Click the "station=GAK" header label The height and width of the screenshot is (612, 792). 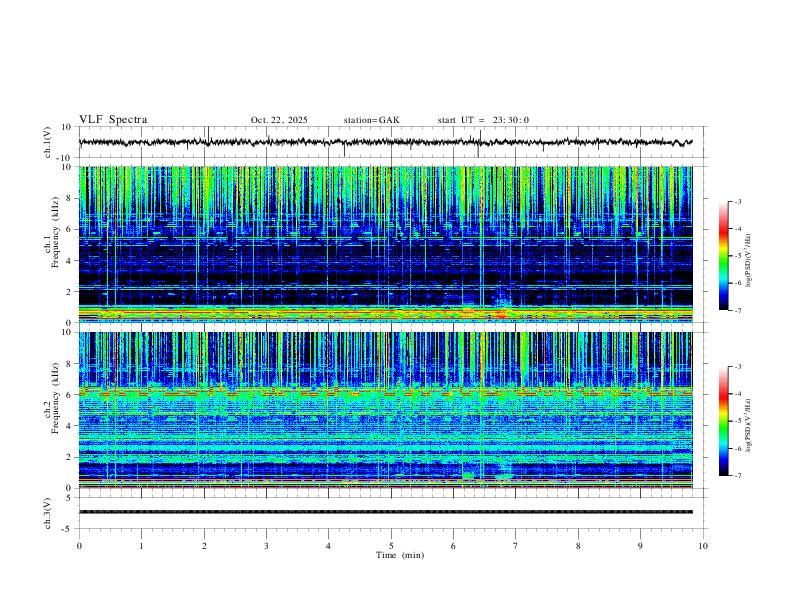[371, 120]
